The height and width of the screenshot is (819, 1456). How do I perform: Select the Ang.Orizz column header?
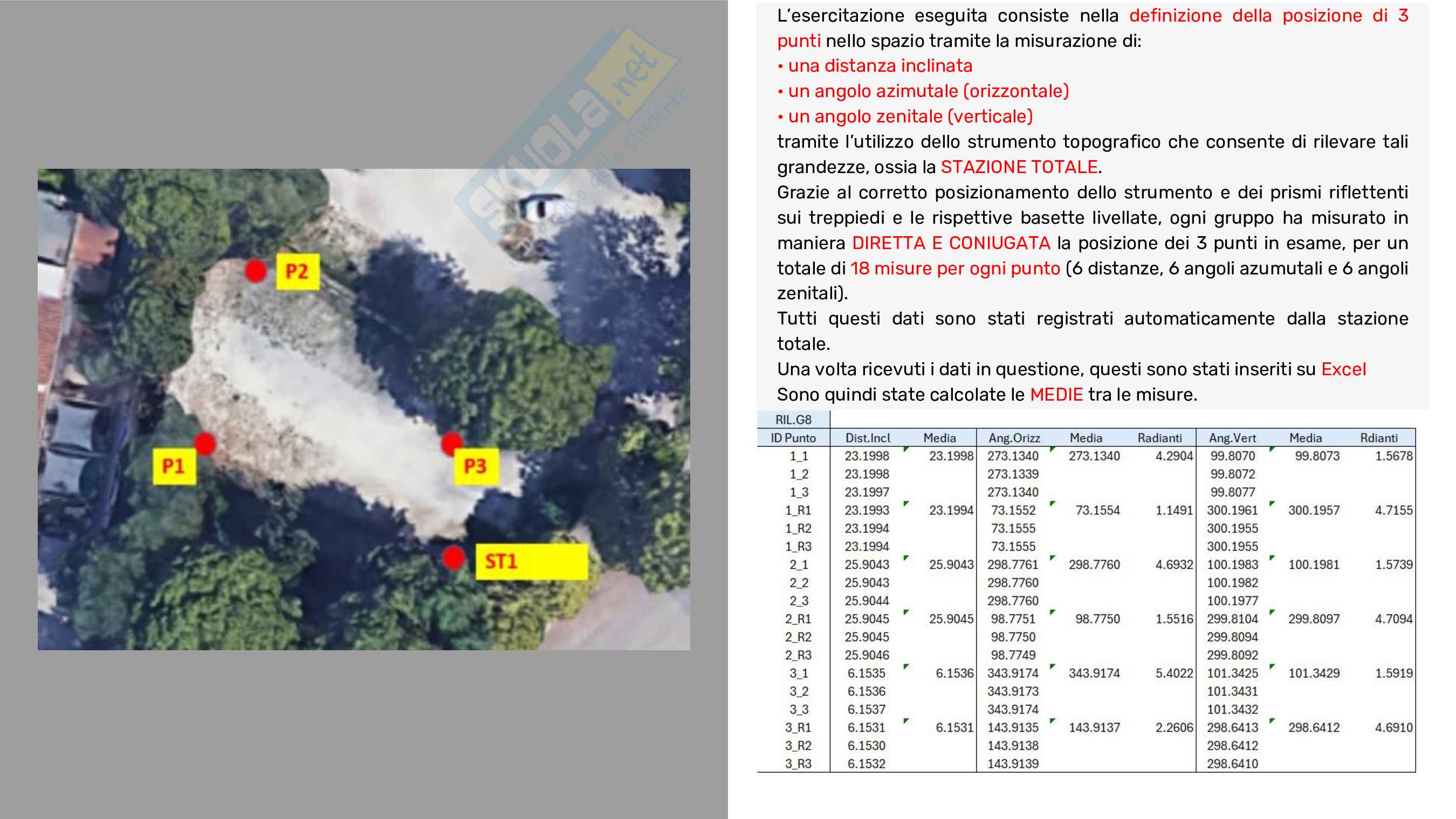(1014, 437)
